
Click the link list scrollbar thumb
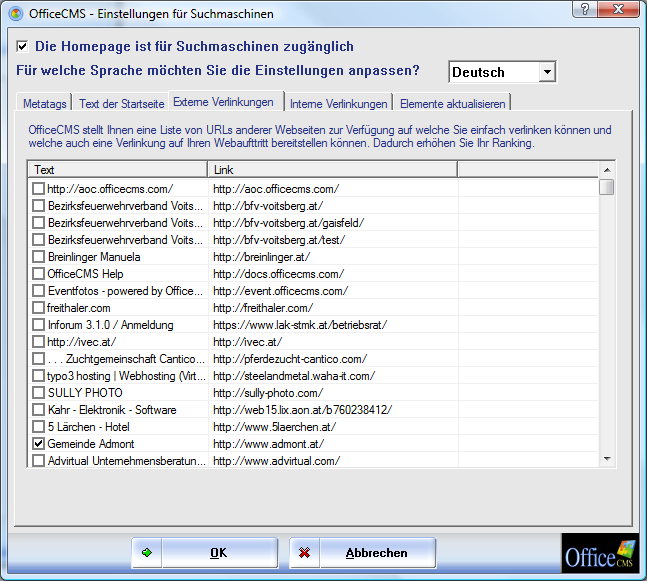(607, 187)
